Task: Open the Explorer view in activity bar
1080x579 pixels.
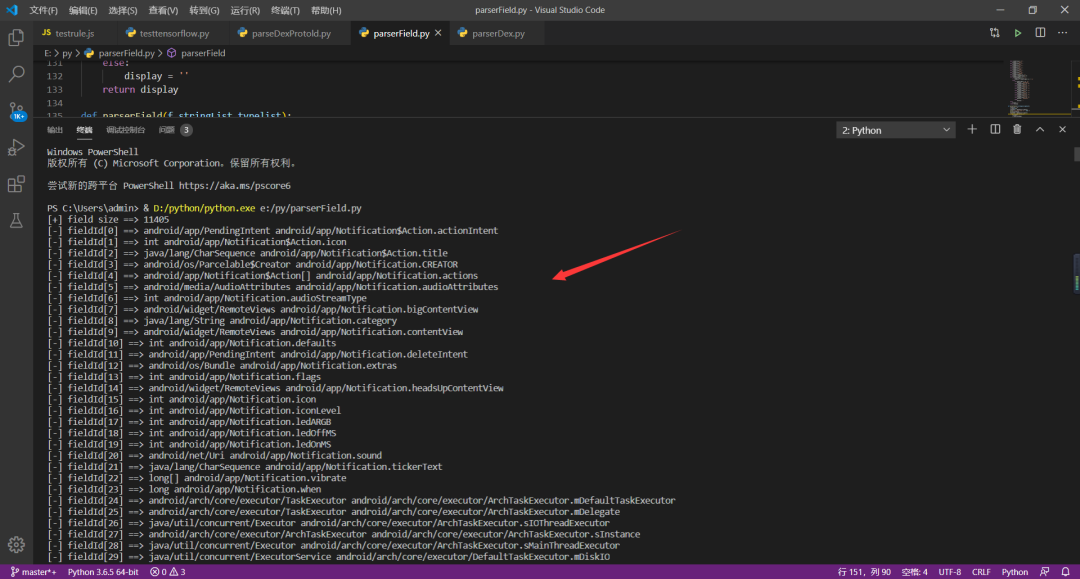Action: pos(16,37)
